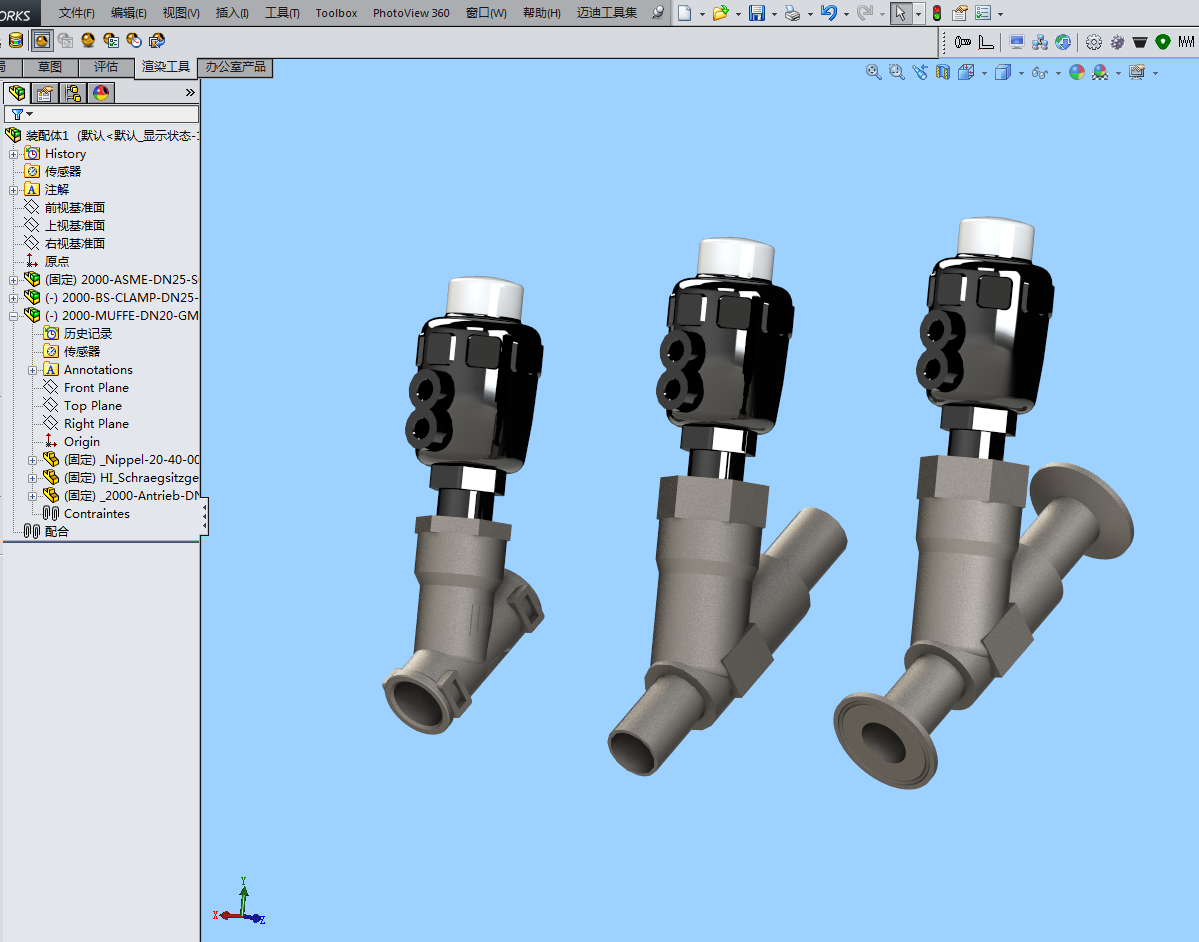Click the Zoom to Fit magnifier icon

tap(874, 72)
